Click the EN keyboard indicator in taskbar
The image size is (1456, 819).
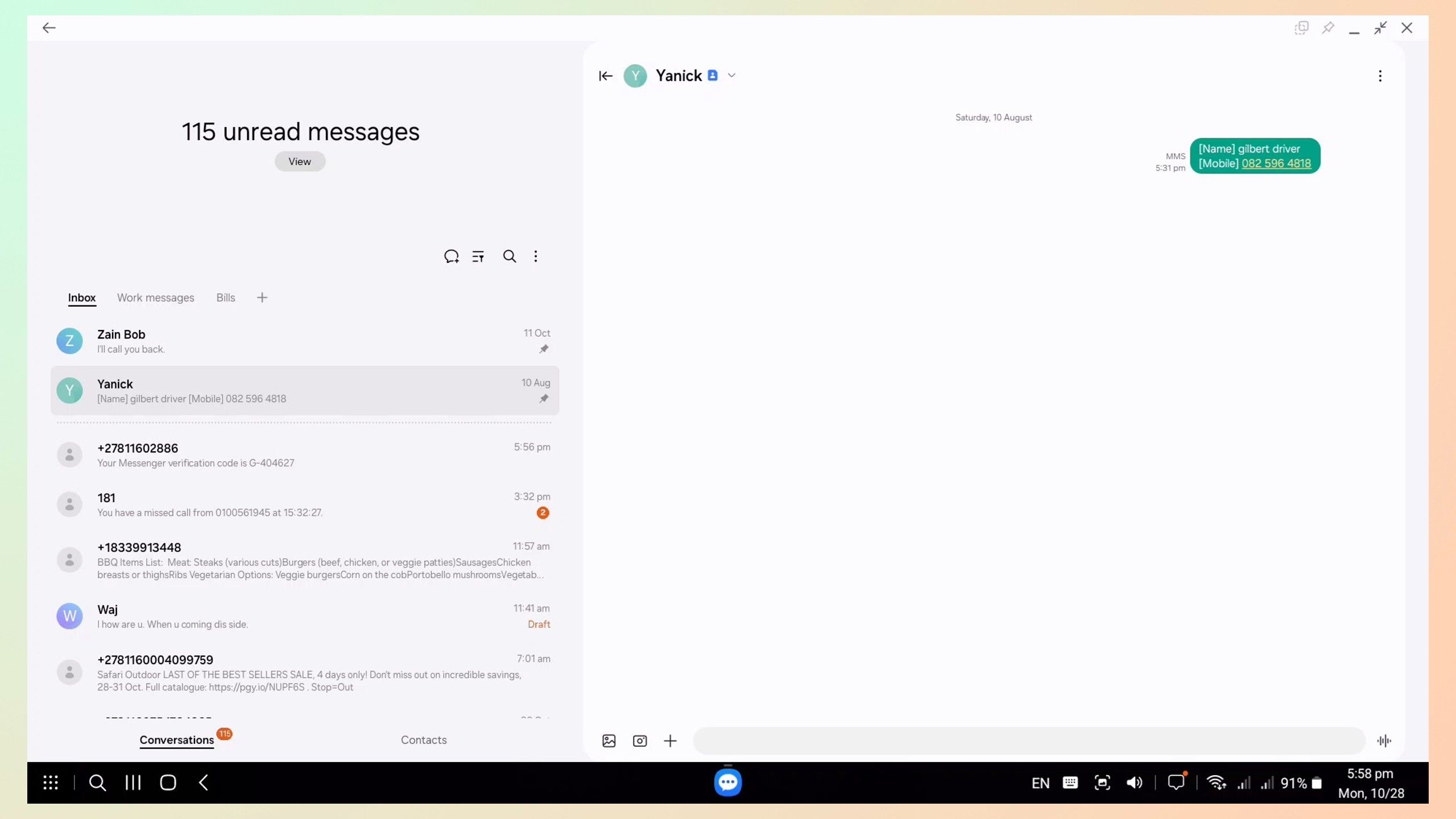point(1040,783)
